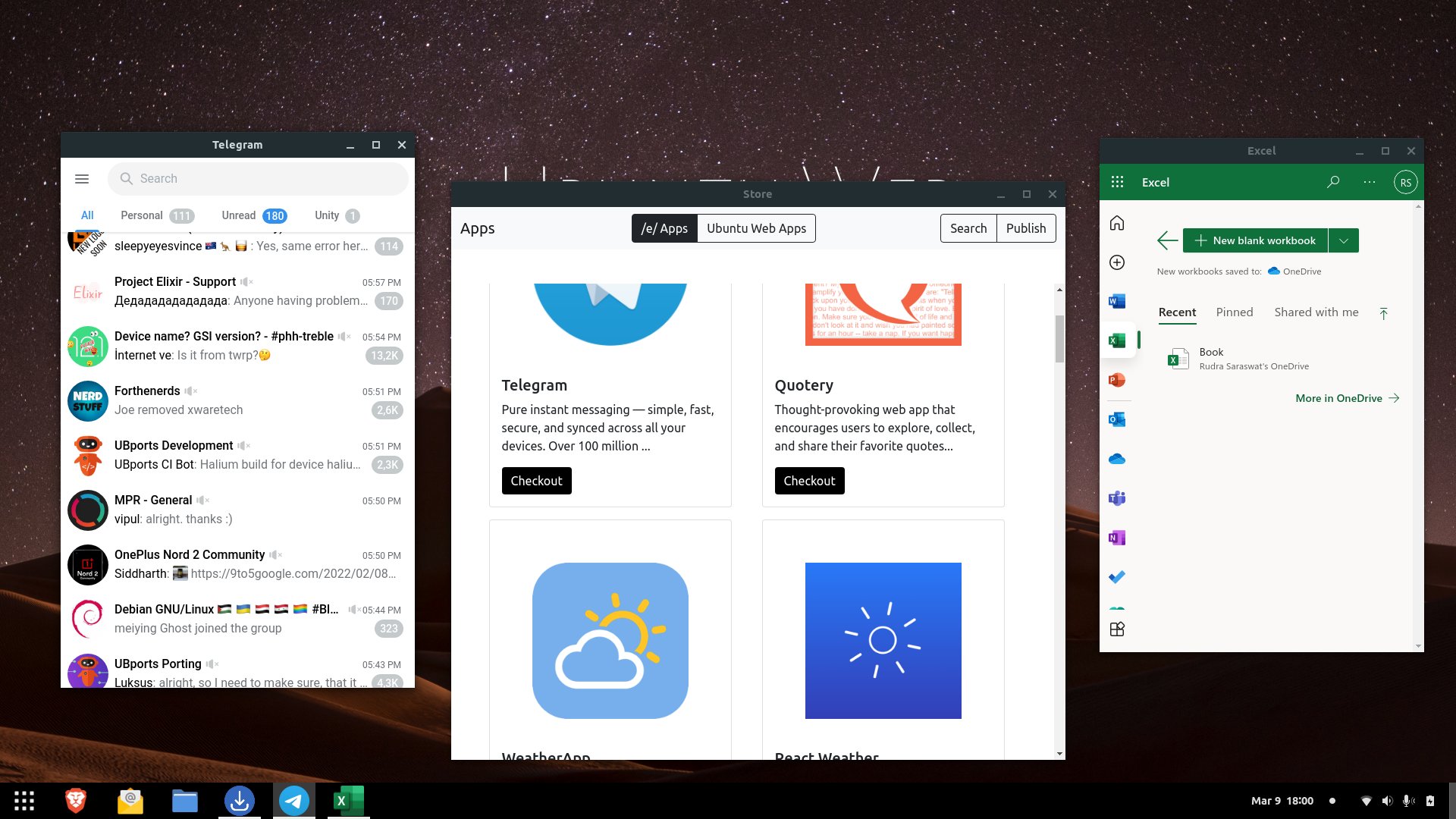Screen dimensions: 1456x819
Task: Switch to the Personal chats tab
Action: point(157,215)
